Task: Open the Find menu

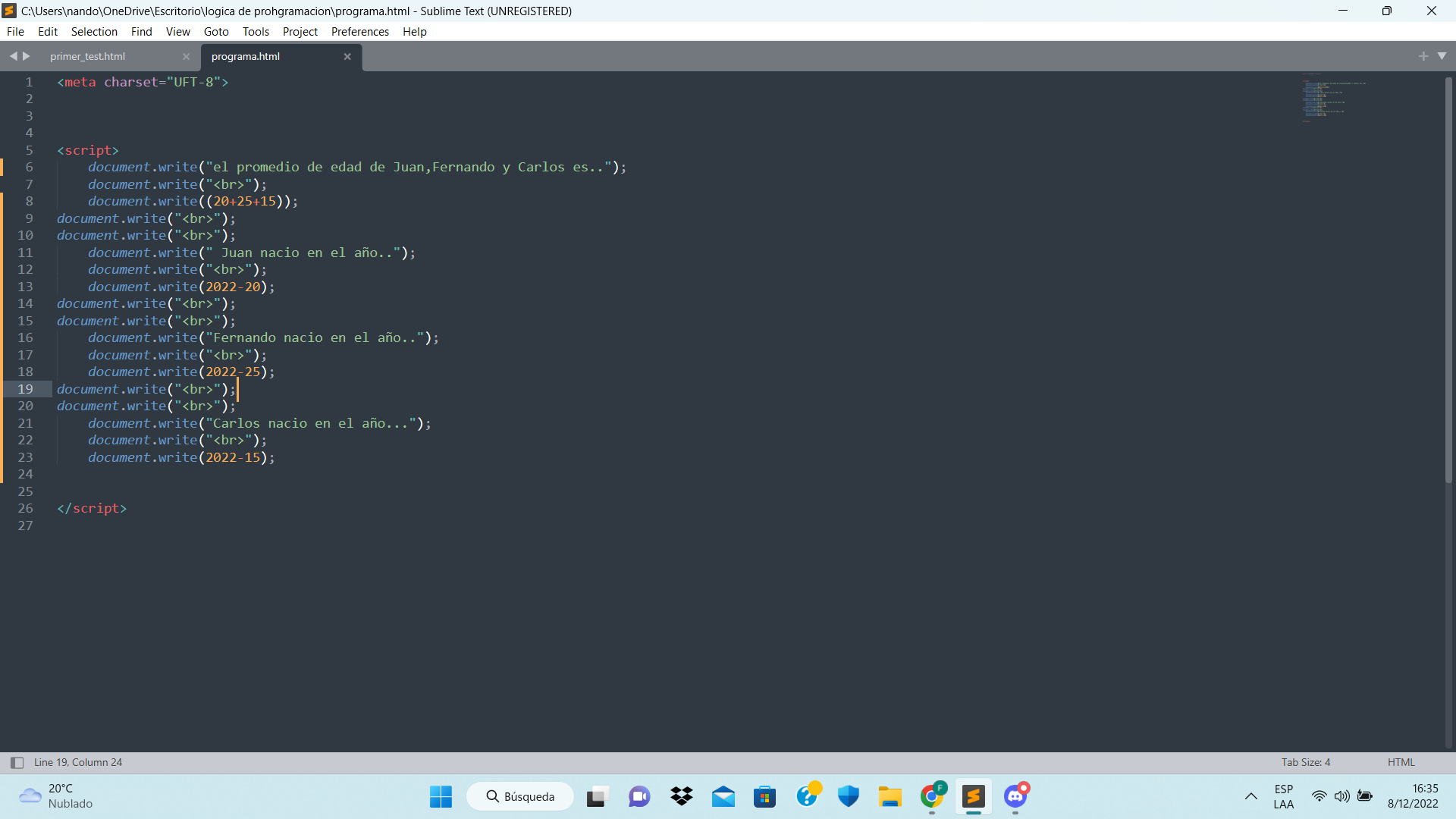Action: [141, 31]
